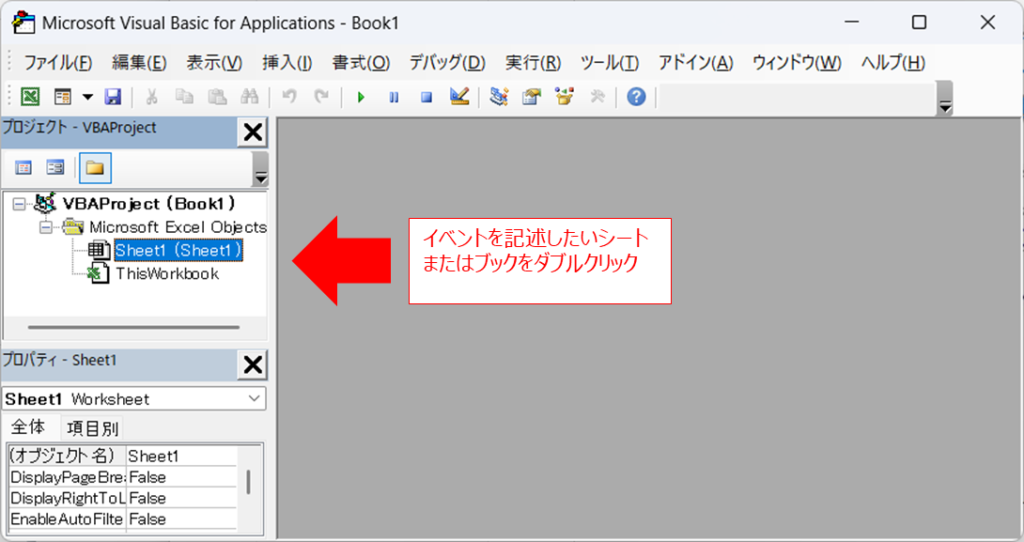The image size is (1024, 542).
Task: Select ThisWorkbook in project tree
Action: (167, 274)
